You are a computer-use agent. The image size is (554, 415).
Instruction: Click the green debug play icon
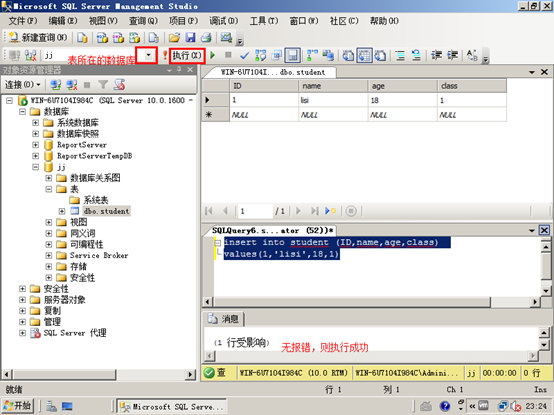(x=213, y=55)
